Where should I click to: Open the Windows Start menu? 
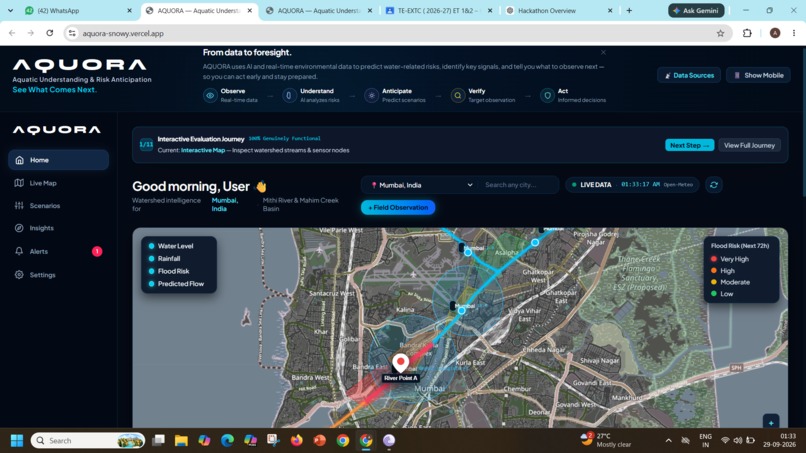(17, 441)
